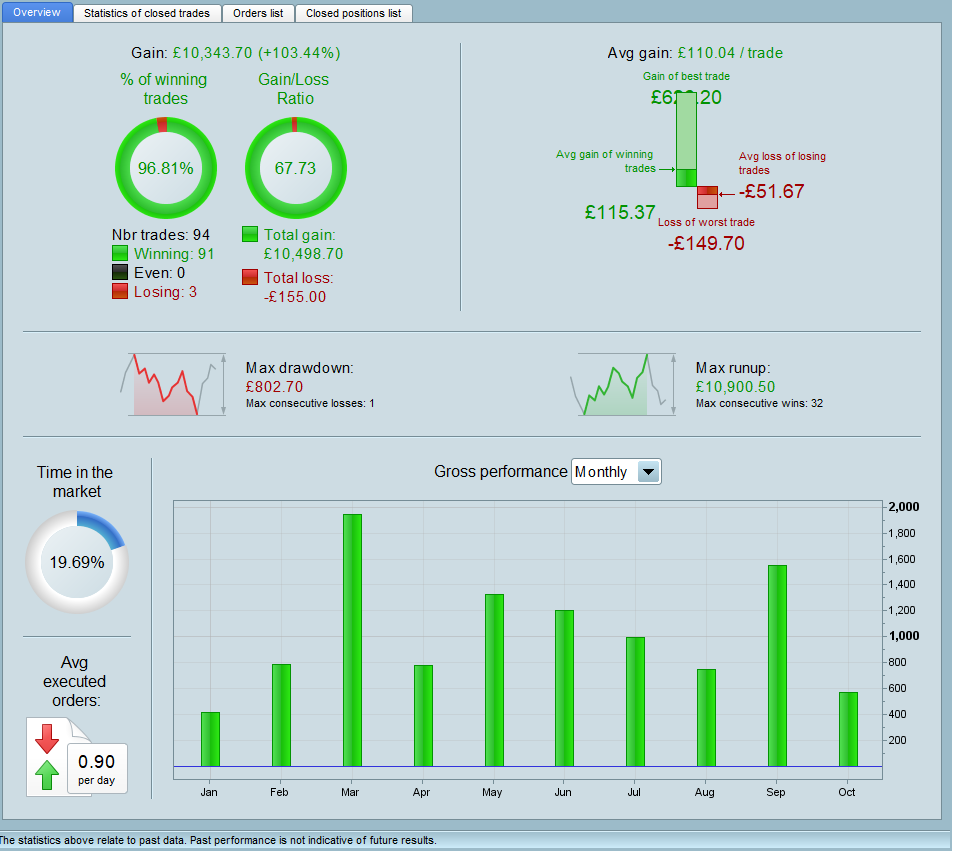956x851 pixels.
Task: Click the black Even legend square
Action: click(x=120, y=272)
